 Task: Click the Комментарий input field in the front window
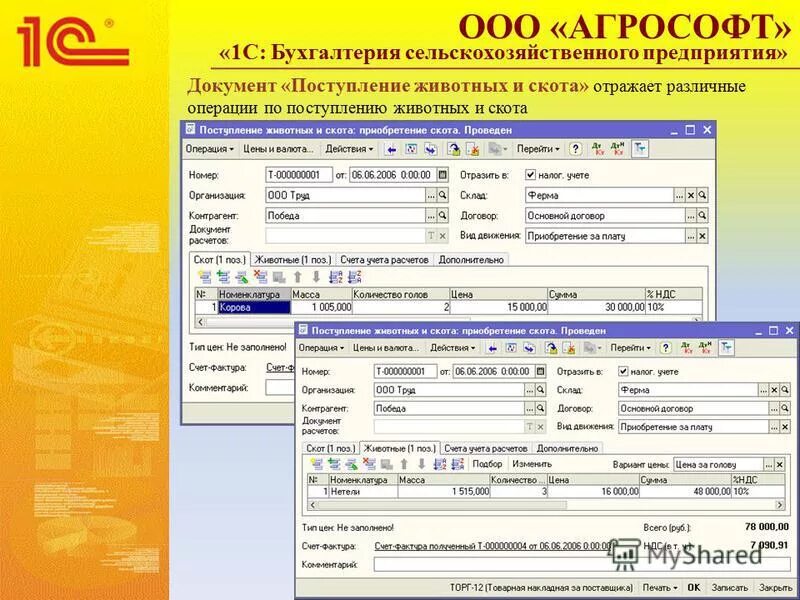pos(582,564)
